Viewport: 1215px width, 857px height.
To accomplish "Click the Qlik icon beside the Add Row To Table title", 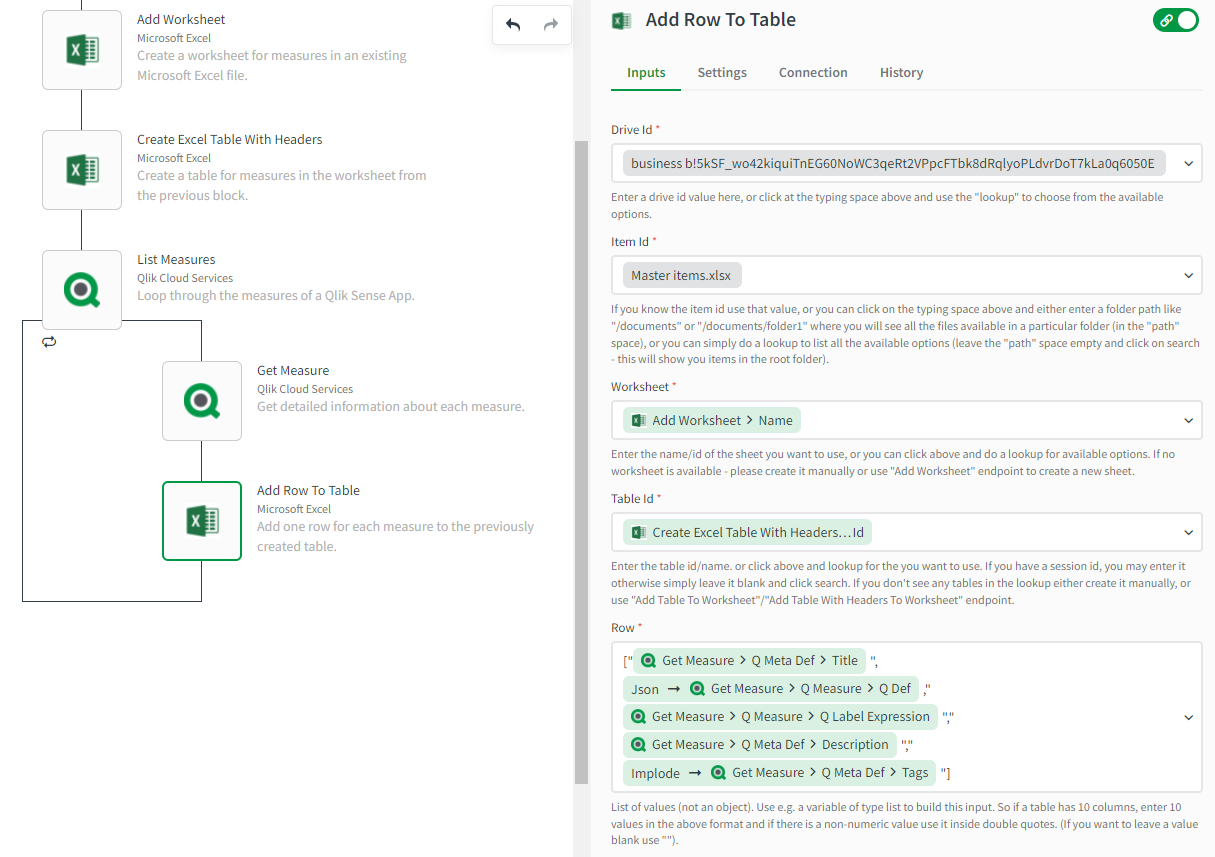I will [x=621, y=20].
